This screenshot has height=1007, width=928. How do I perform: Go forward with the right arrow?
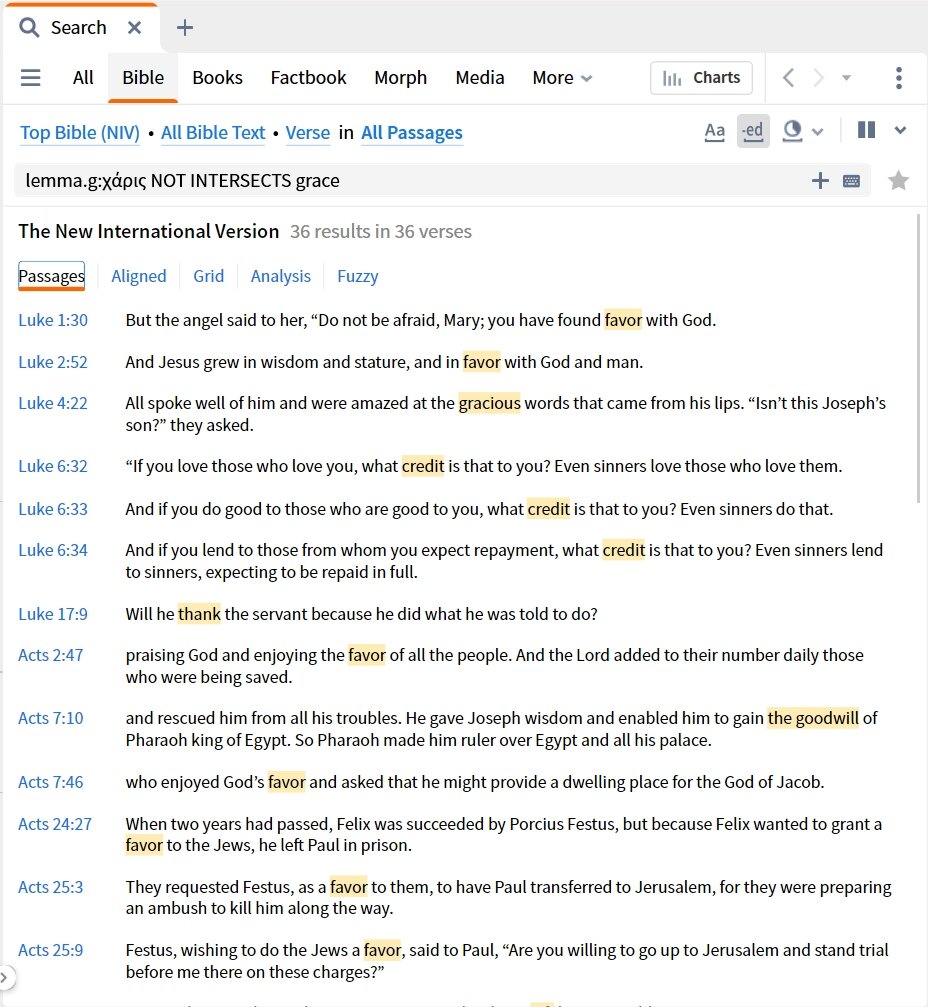818,78
